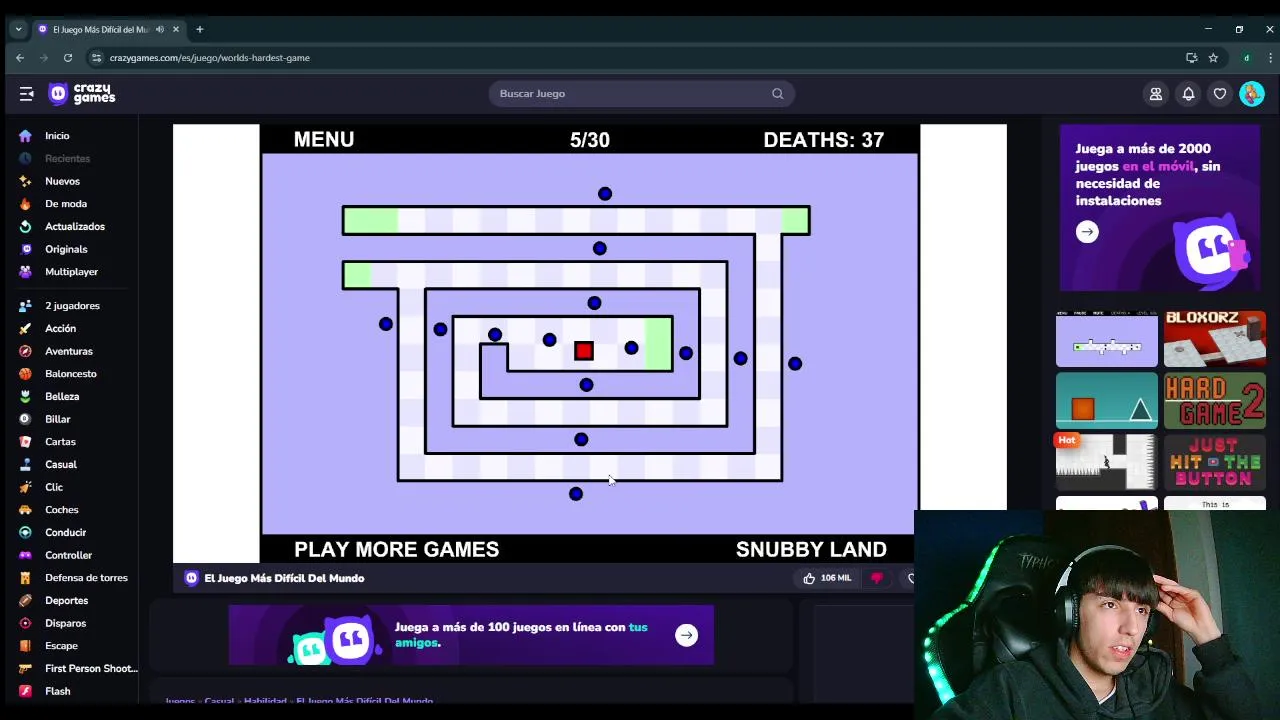Click the CrazyGames logo

point(82,94)
